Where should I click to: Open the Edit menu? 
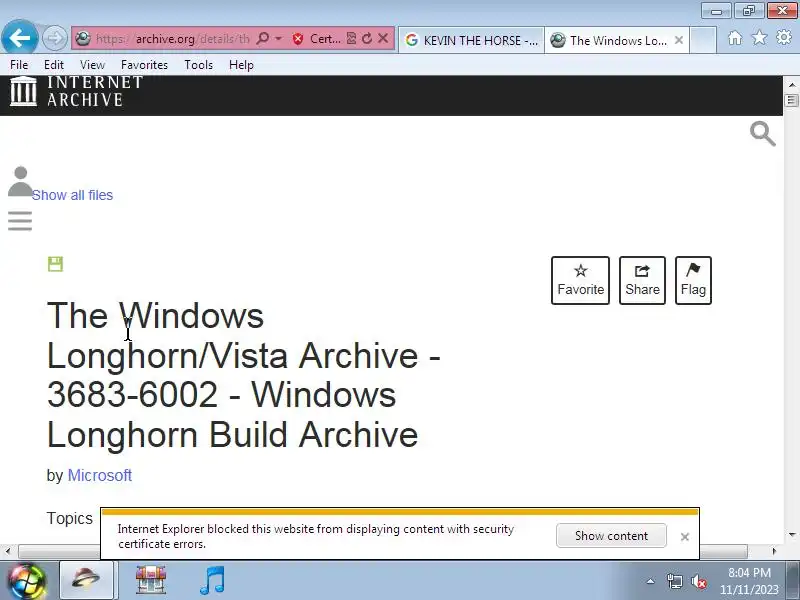click(54, 65)
